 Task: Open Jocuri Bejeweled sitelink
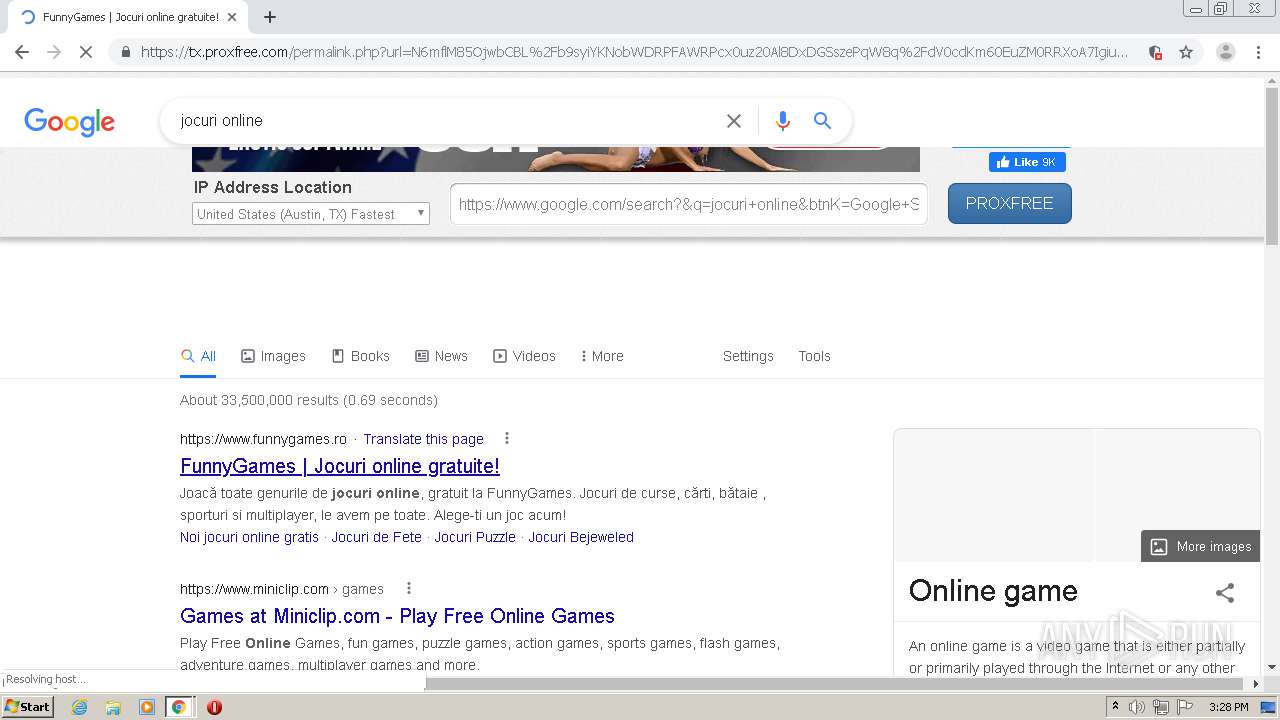pyautogui.click(x=581, y=537)
